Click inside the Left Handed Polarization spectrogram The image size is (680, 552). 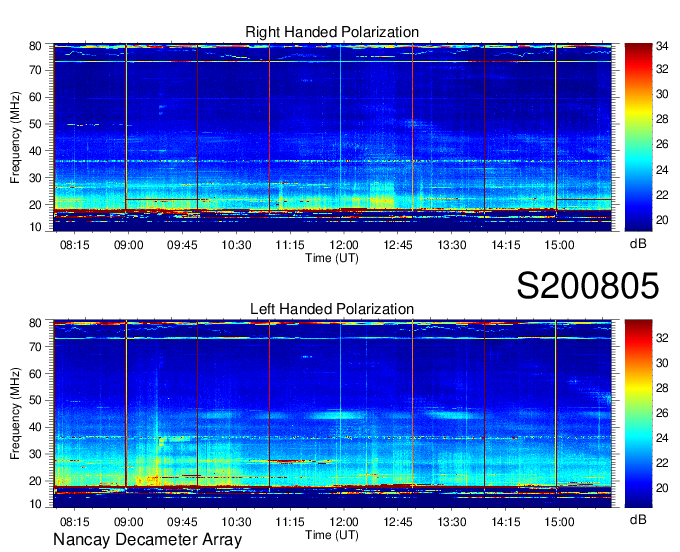coord(332,414)
